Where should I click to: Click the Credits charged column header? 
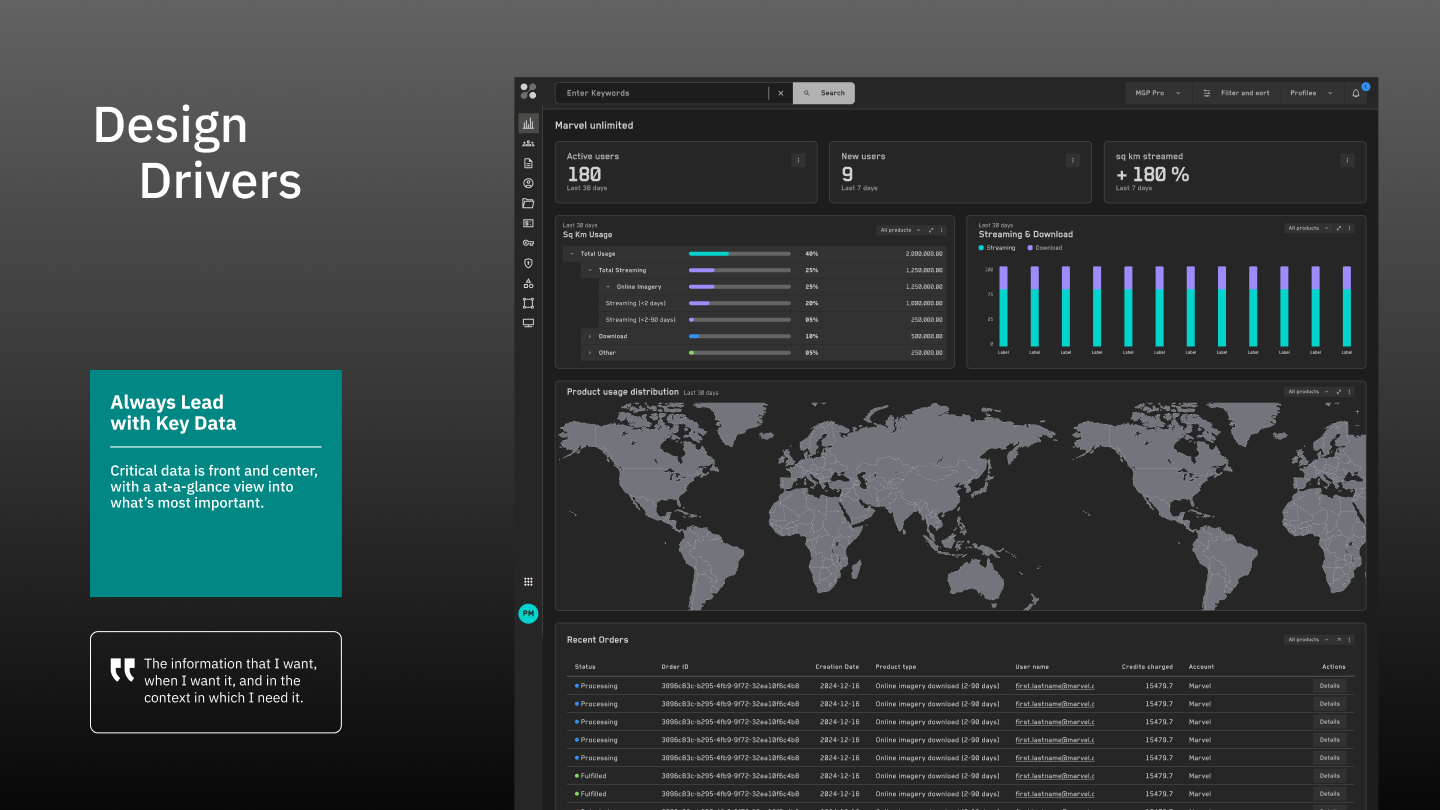tap(1147, 667)
